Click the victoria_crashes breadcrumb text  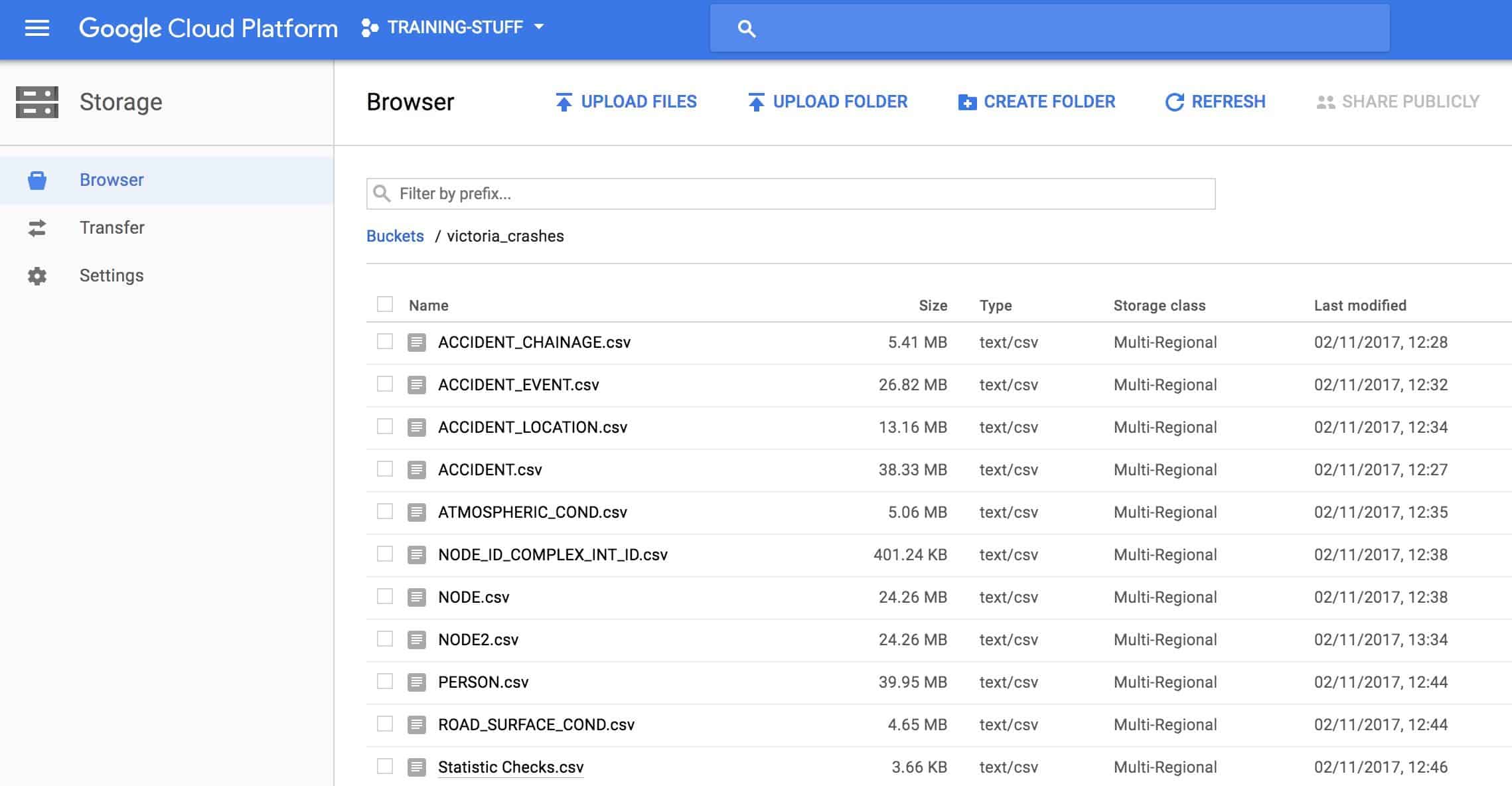505,236
